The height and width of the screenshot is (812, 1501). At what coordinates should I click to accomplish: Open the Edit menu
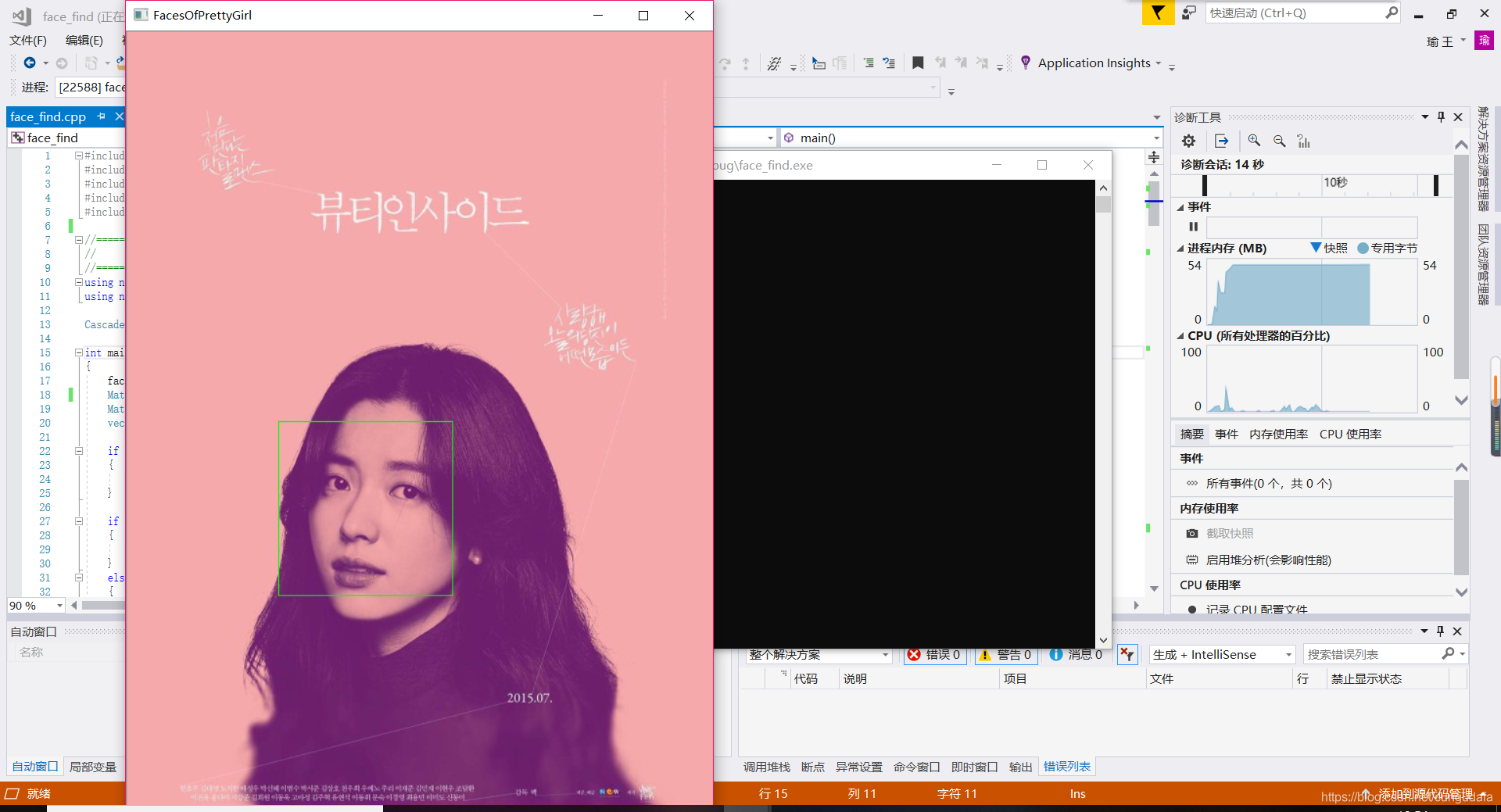coord(84,40)
